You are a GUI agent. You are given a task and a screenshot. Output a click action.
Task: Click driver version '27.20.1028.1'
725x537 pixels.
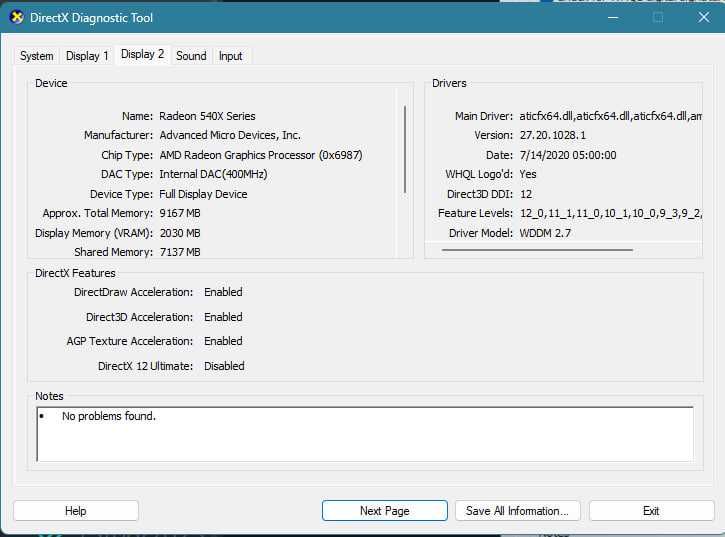pos(553,135)
